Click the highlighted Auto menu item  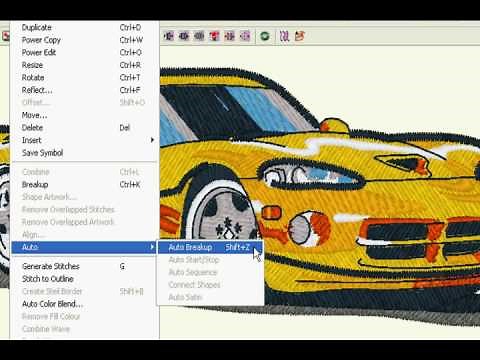84,247
